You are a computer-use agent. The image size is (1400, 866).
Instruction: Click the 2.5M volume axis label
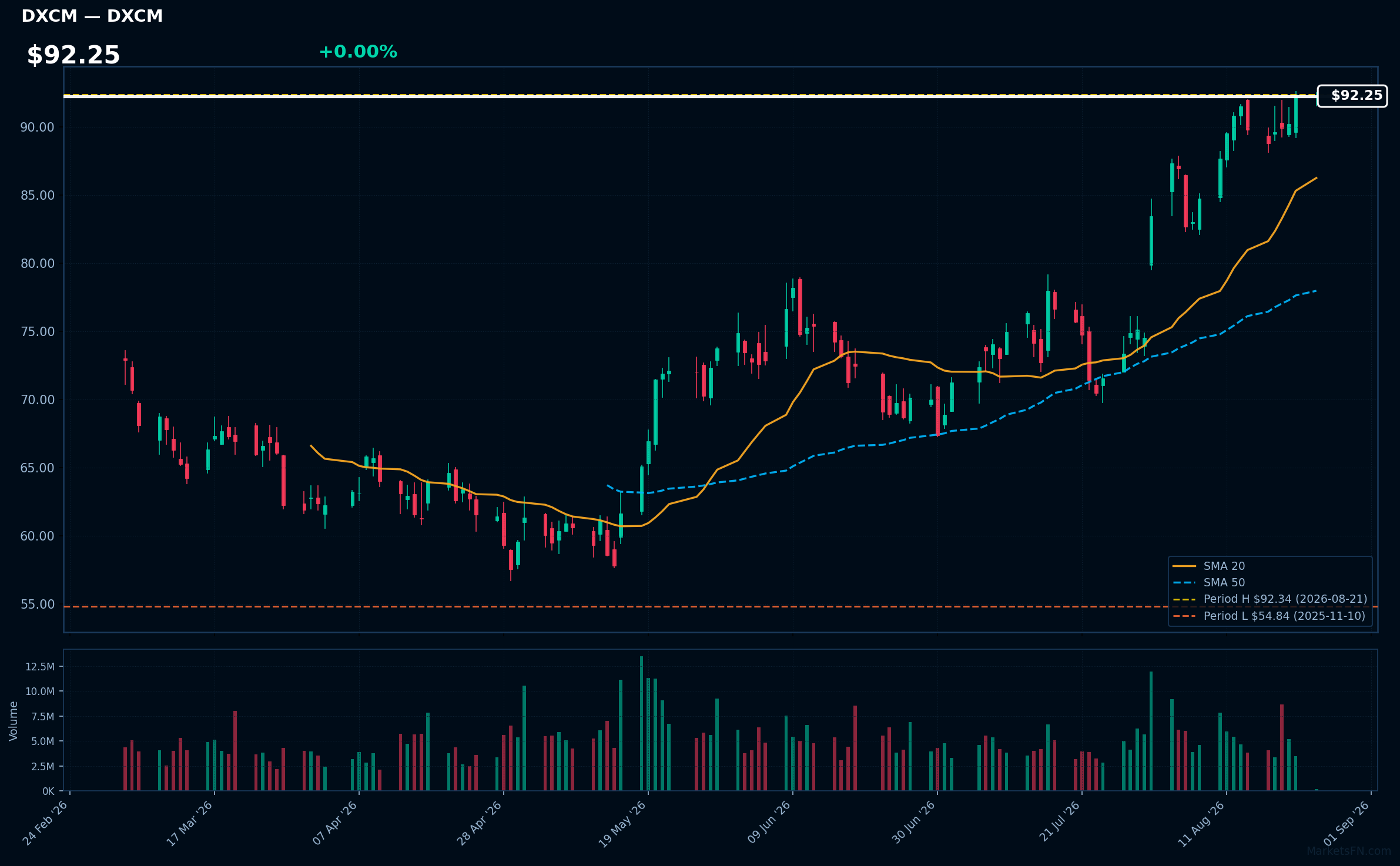pos(43,767)
